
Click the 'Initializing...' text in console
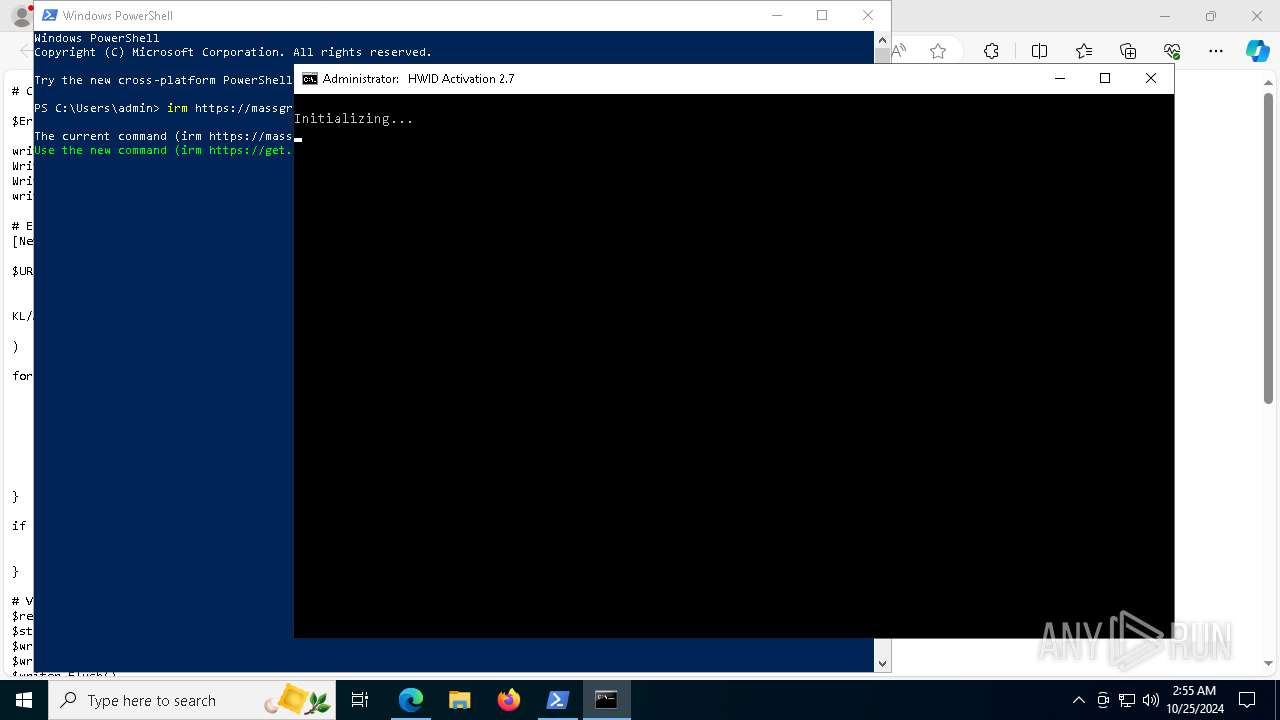point(354,119)
